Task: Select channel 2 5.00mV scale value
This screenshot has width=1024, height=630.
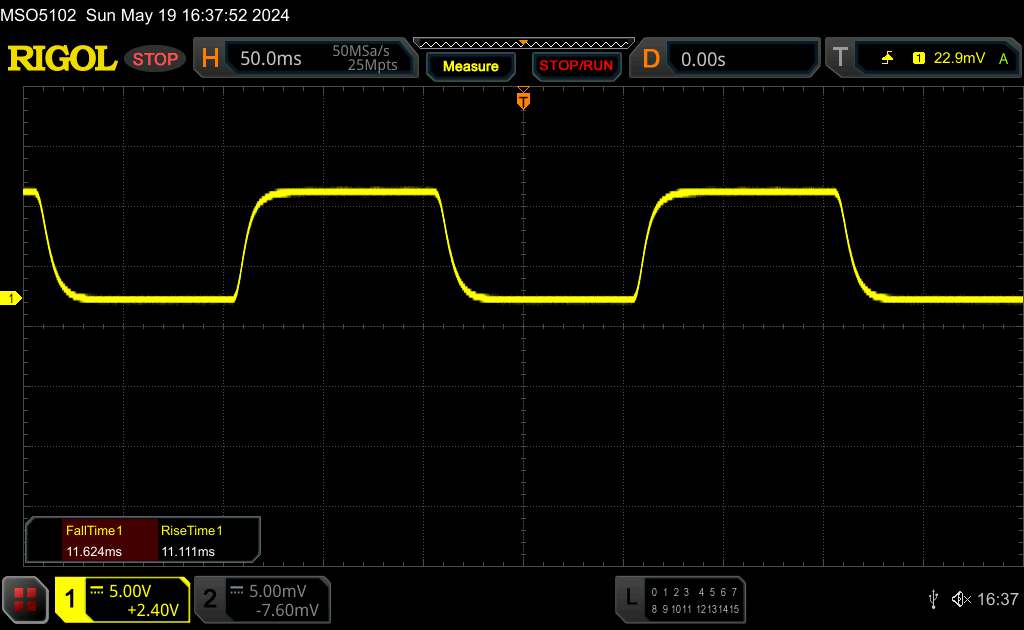Action: (x=278, y=591)
